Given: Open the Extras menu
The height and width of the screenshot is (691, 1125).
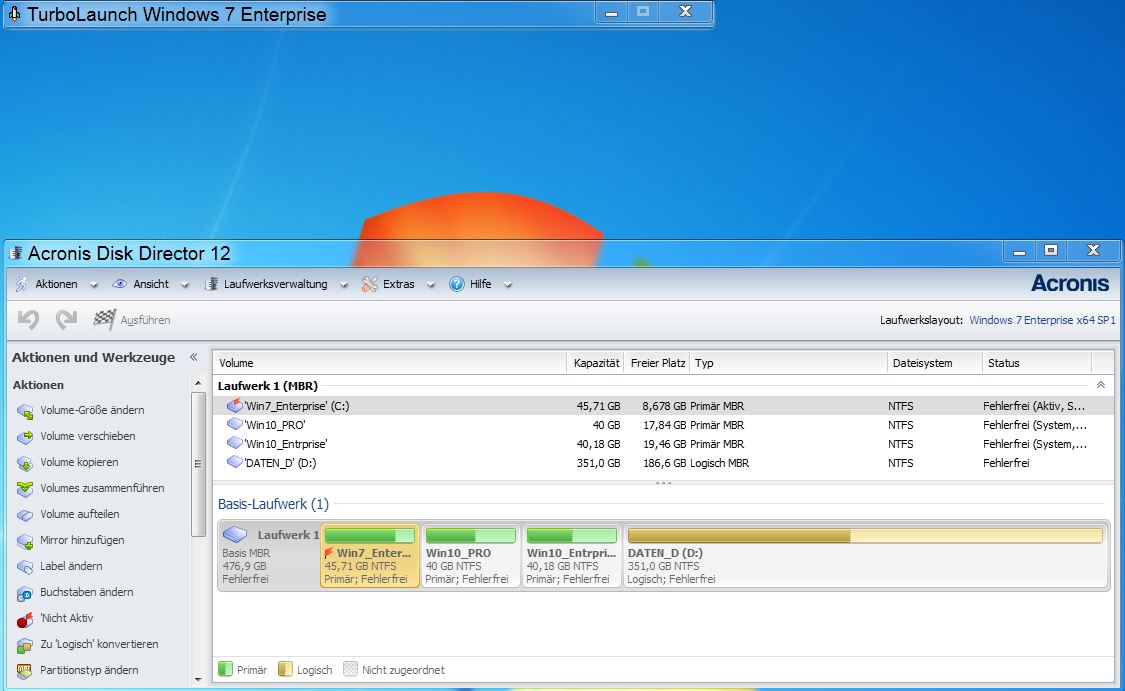Looking at the screenshot, I should coord(398,284).
